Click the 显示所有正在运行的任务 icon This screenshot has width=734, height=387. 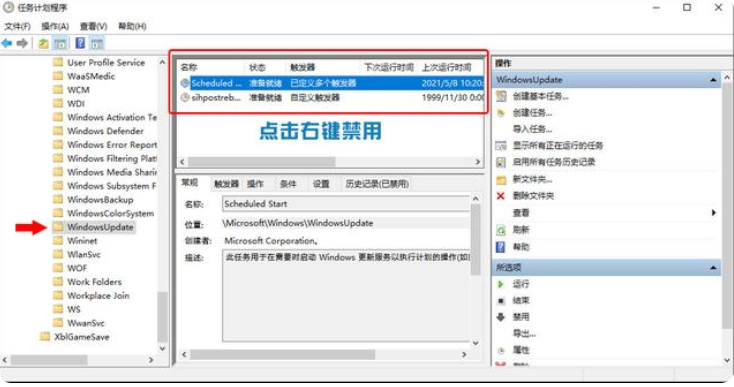[x=501, y=146]
